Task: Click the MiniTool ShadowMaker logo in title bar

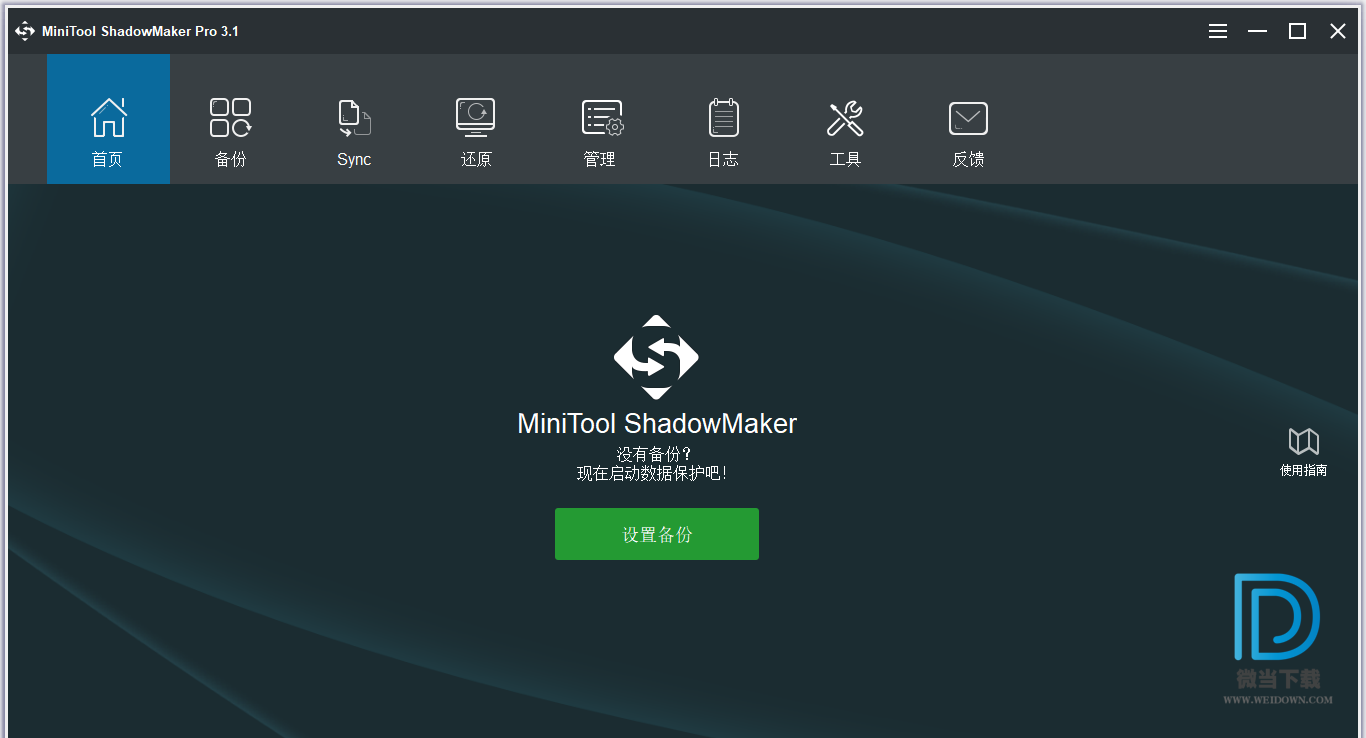Action: coord(24,31)
